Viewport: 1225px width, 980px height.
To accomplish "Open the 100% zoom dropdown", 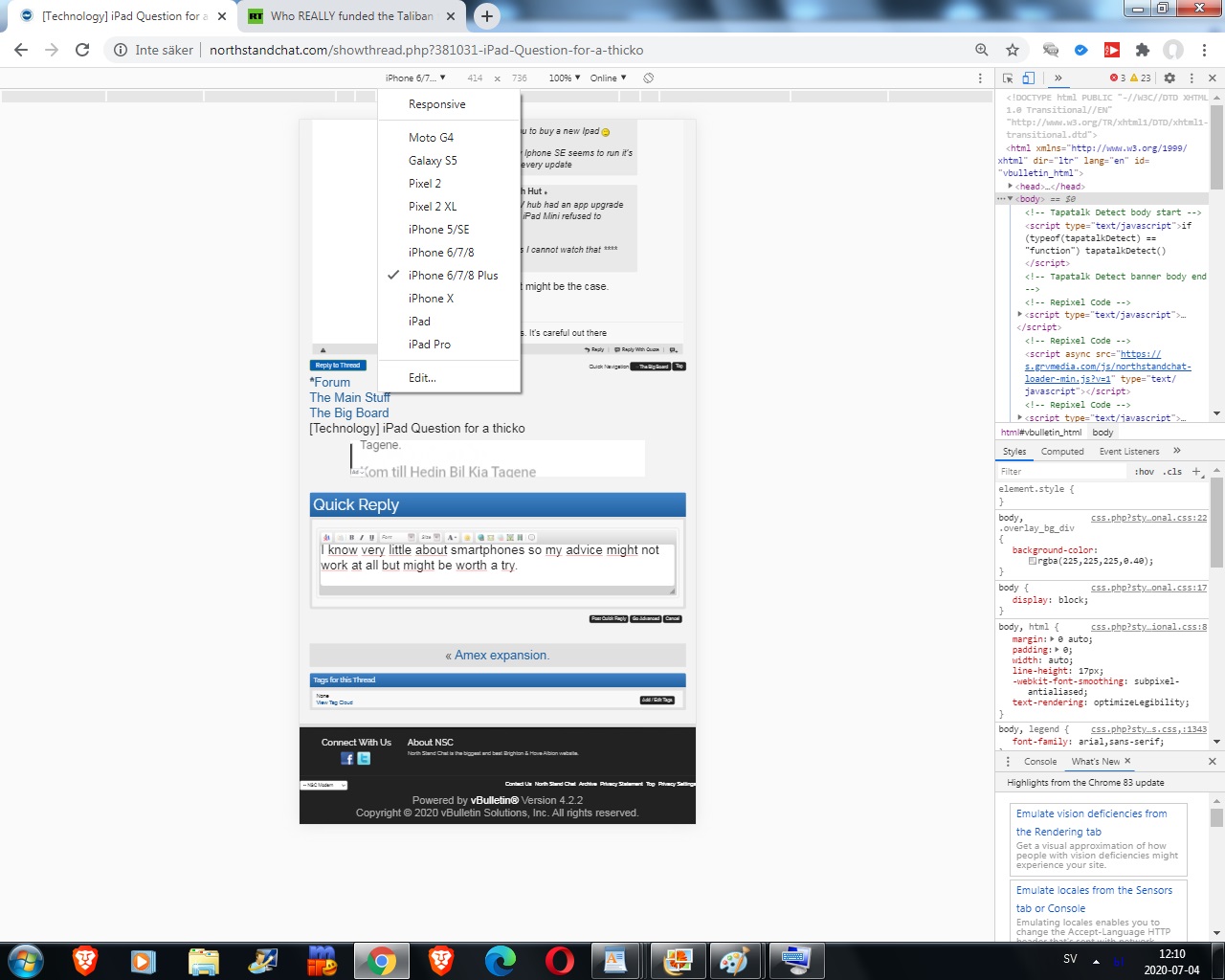I will [565, 78].
